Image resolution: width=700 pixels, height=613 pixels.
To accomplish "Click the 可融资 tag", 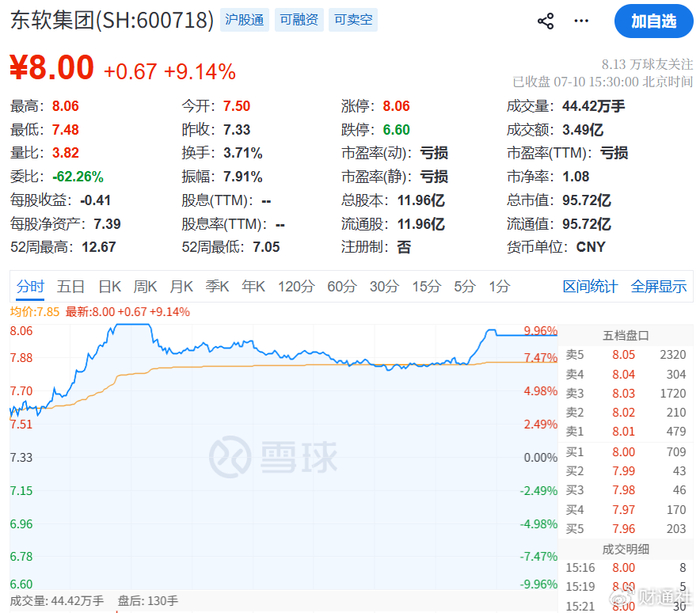I will tap(299, 20).
